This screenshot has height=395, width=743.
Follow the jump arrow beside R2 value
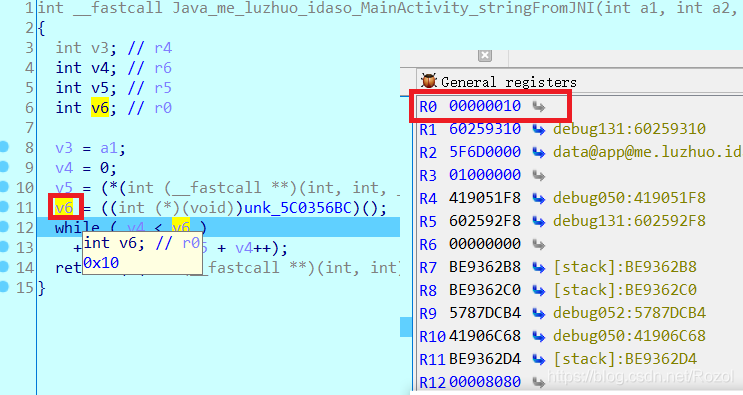pyautogui.click(x=538, y=152)
